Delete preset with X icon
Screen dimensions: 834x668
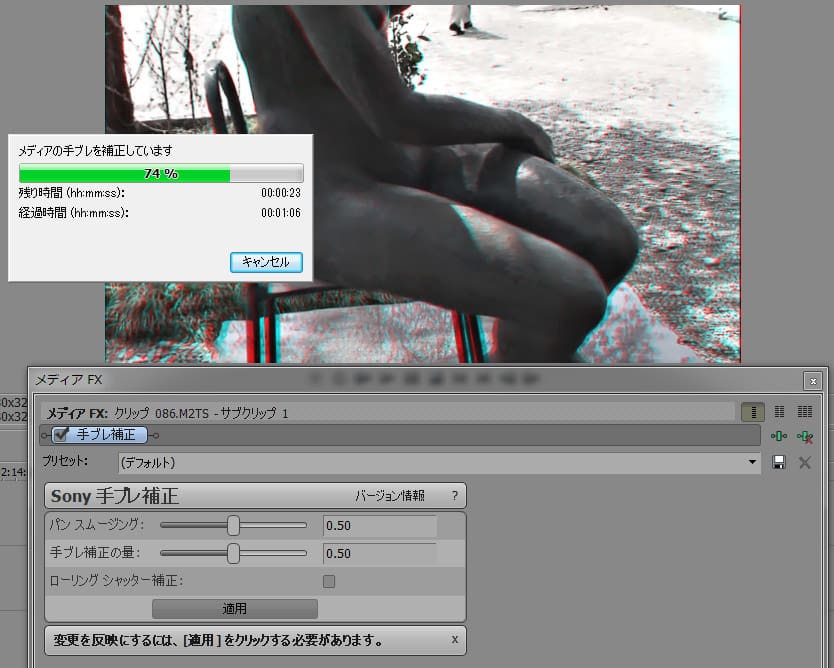(804, 462)
